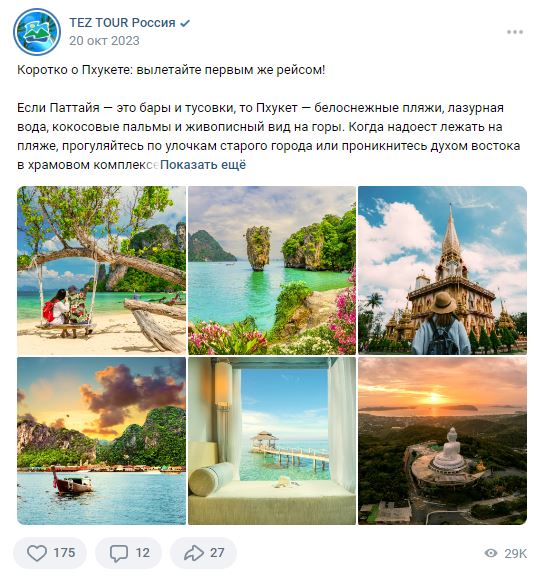Click the 175 likes count
542x578 pixels.
pos(64,553)
